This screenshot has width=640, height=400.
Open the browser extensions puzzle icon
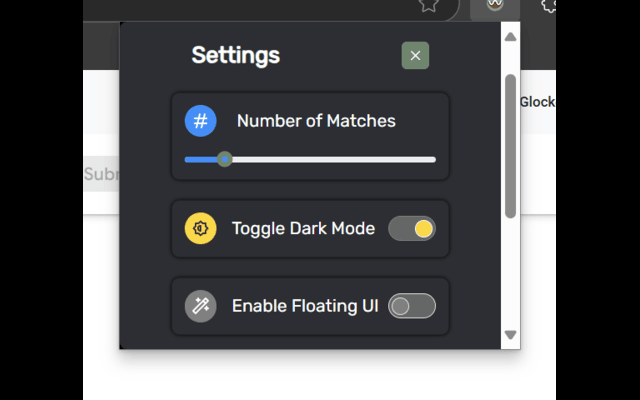point(549,5)
